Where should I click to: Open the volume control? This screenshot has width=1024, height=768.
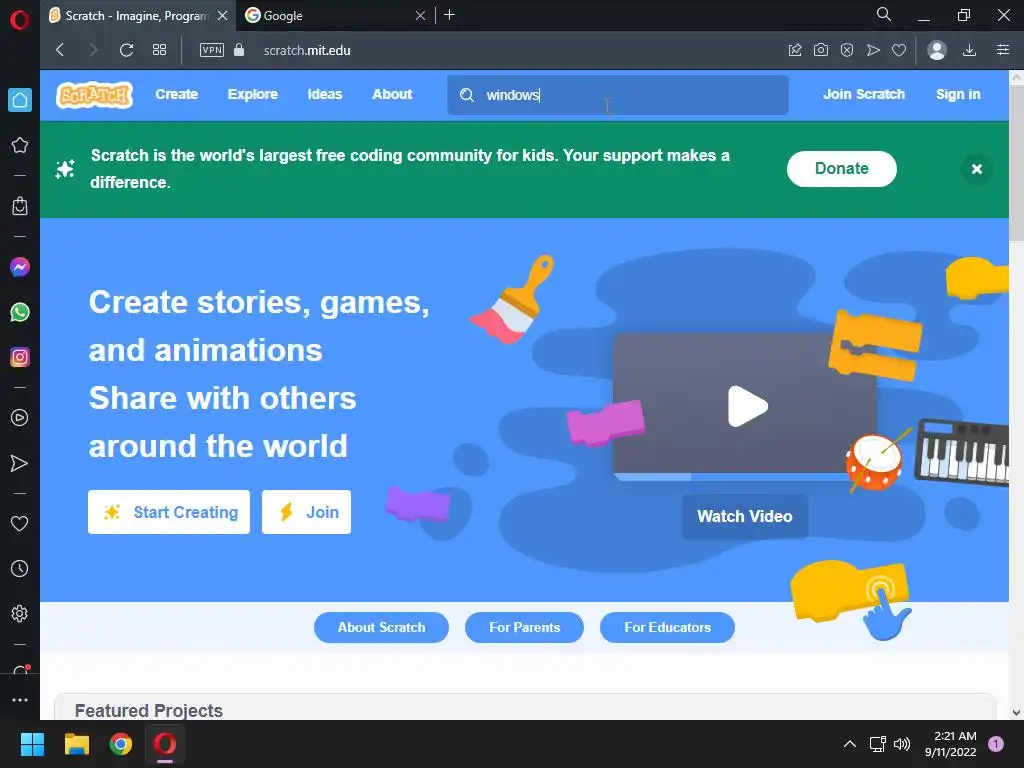pyautogui.click(x=902, y=744)
